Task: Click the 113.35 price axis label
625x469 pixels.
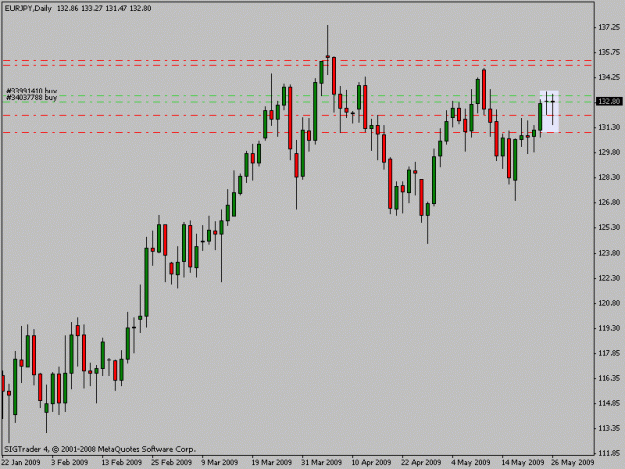Action: tap(609, 428)
